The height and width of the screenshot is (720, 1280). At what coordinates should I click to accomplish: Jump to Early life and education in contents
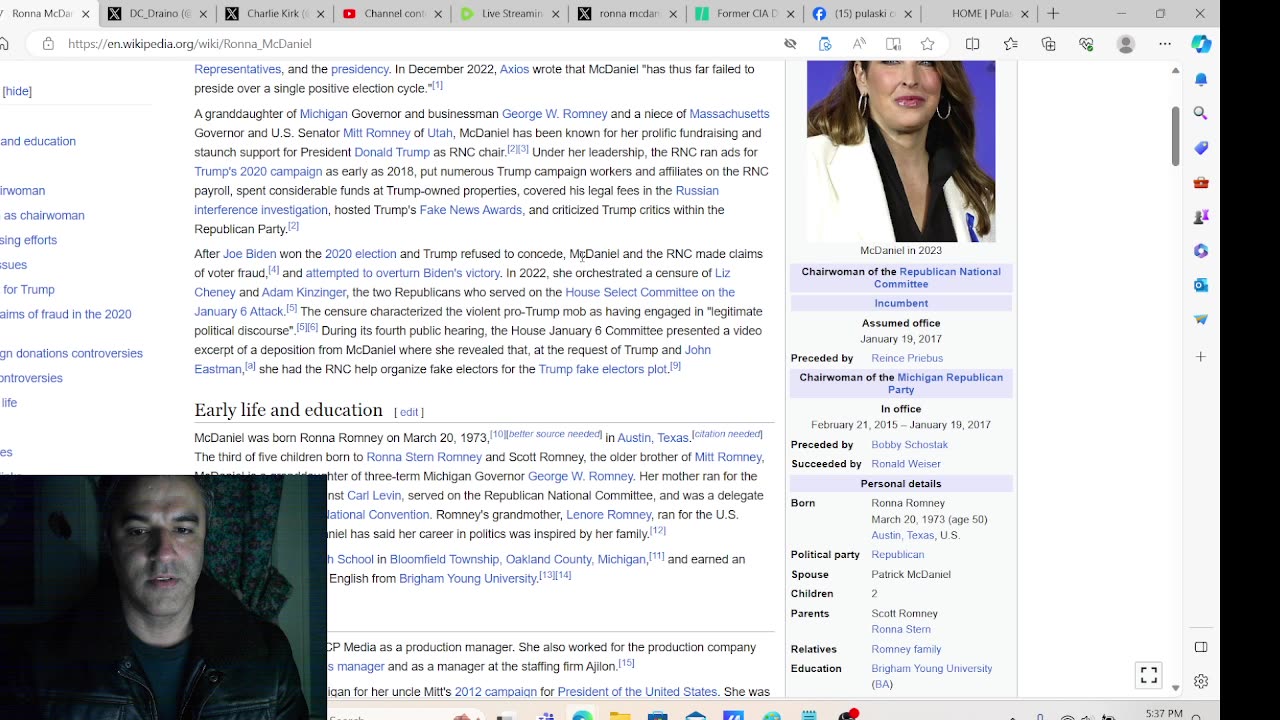[38, 141]
